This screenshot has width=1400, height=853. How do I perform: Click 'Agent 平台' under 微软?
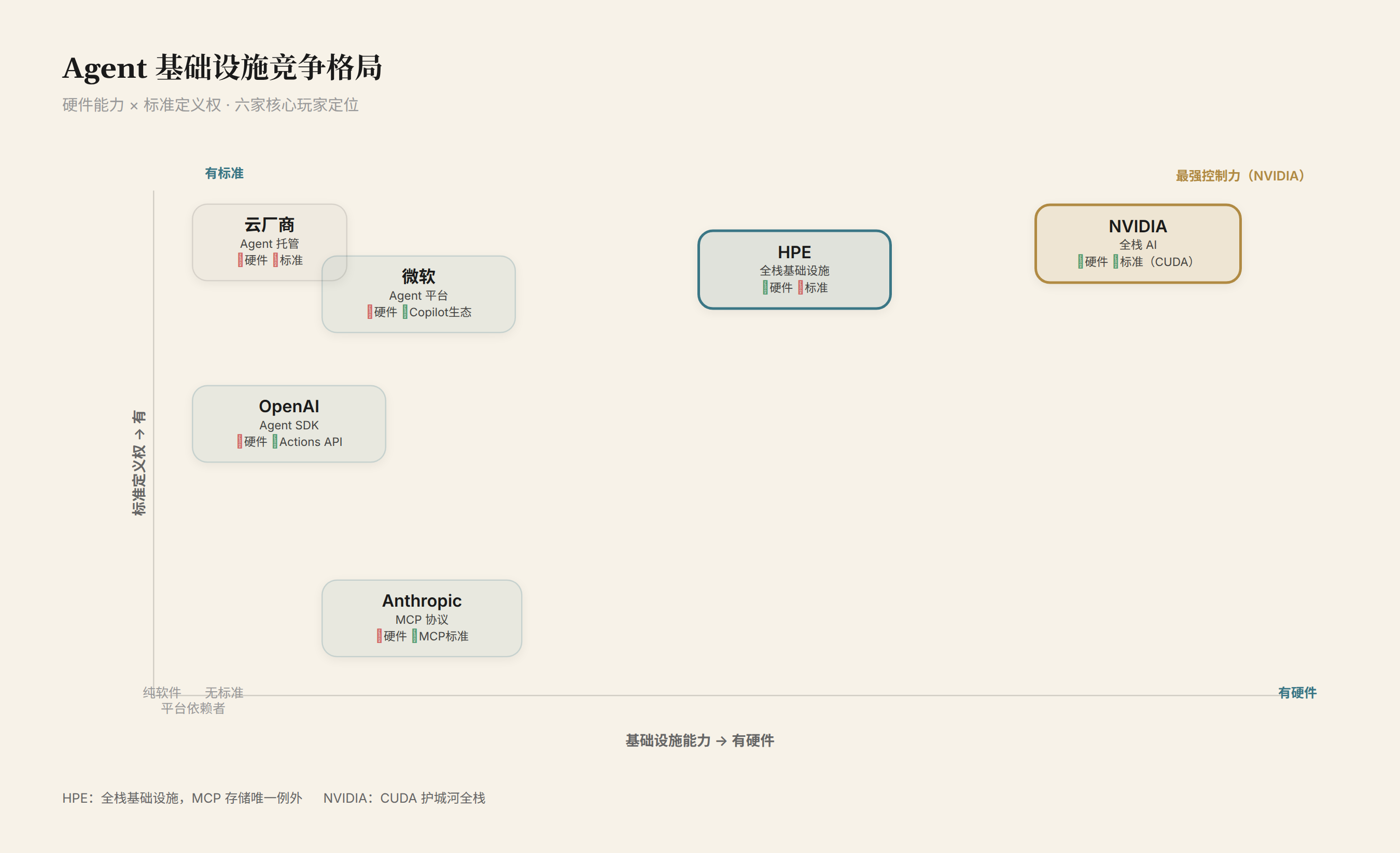click(x=419, y=296)
